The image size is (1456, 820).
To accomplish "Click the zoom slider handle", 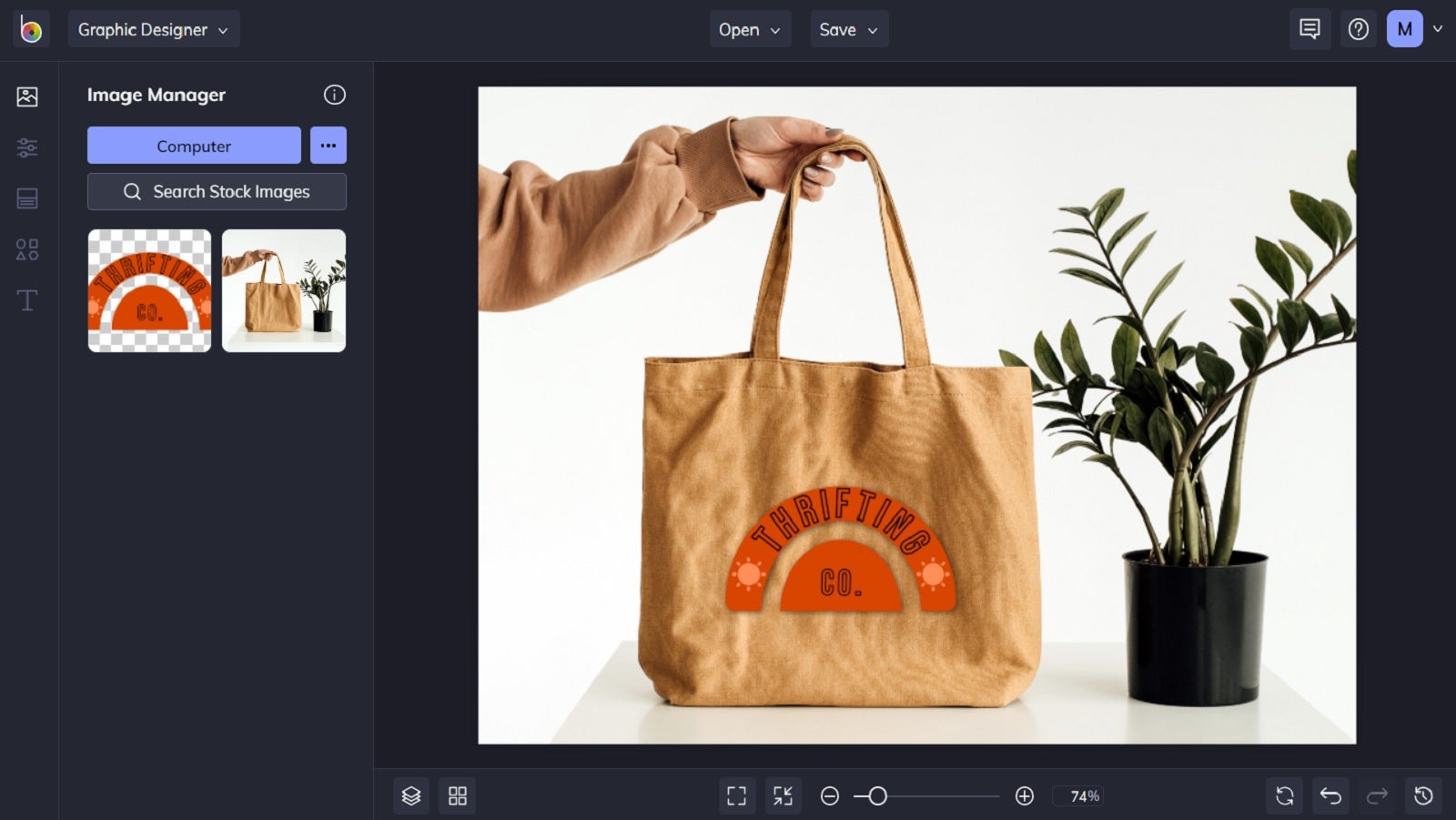I will click(x=878, y=796).
